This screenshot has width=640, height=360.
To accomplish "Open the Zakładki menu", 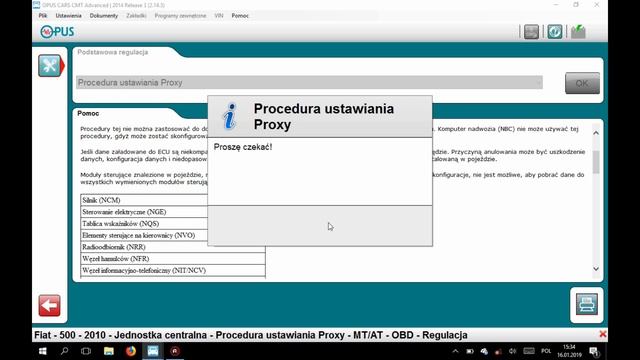I will (x=136, y=16).
